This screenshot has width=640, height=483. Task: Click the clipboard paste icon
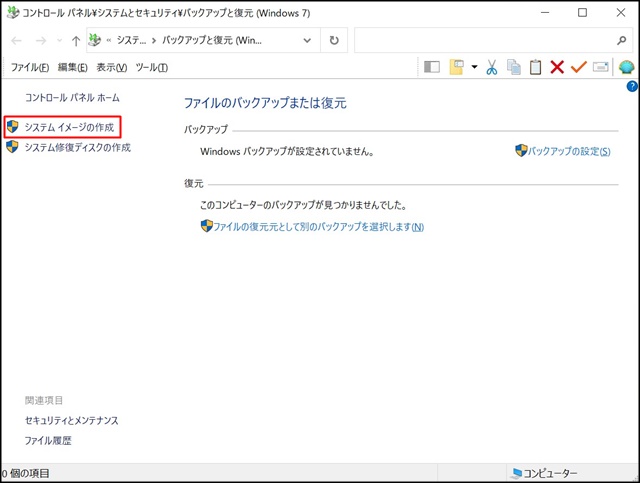click(x=535, y=67)
